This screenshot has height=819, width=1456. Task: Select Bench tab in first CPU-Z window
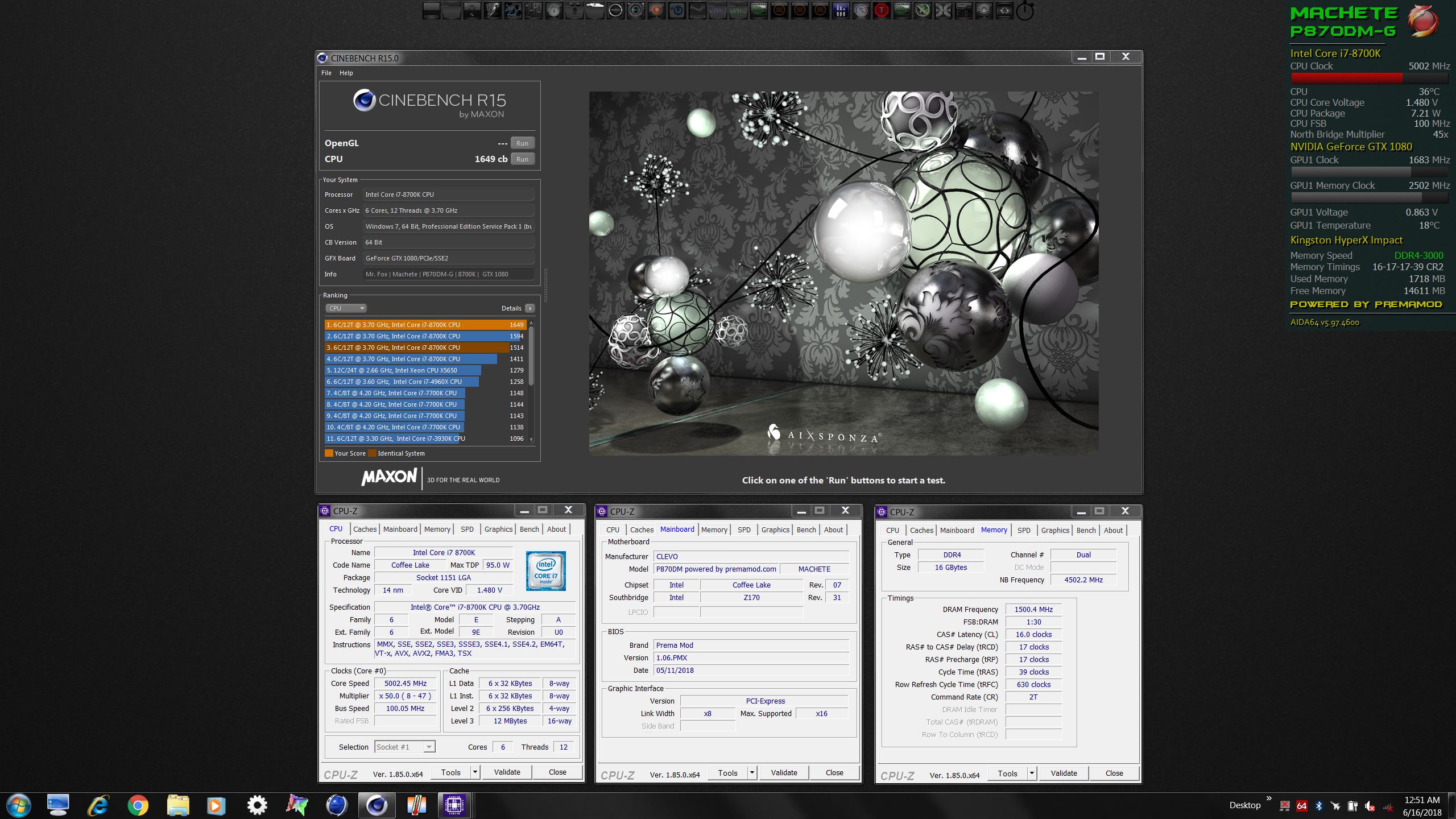coord(529,529)
